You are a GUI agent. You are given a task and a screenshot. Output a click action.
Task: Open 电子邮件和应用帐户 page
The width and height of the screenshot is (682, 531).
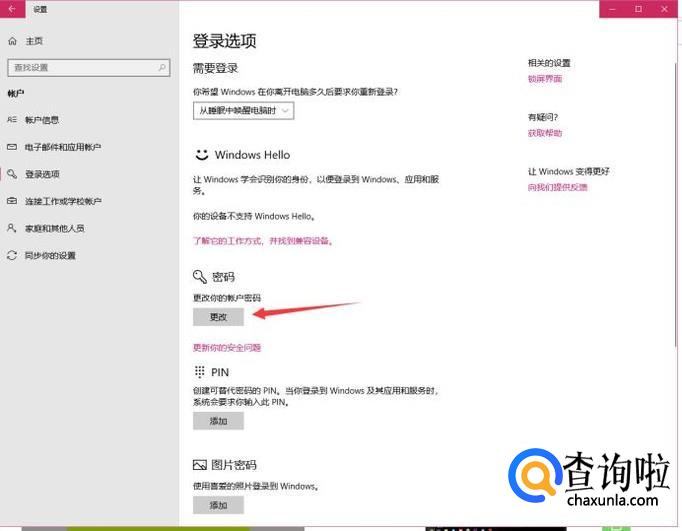click(63, 147)
